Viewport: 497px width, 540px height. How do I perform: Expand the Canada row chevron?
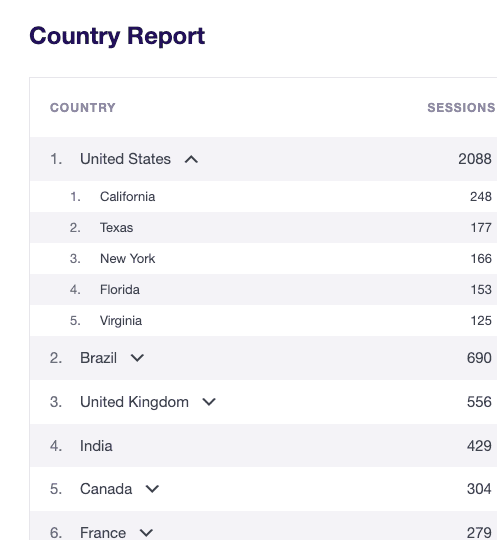pos(152,489)
